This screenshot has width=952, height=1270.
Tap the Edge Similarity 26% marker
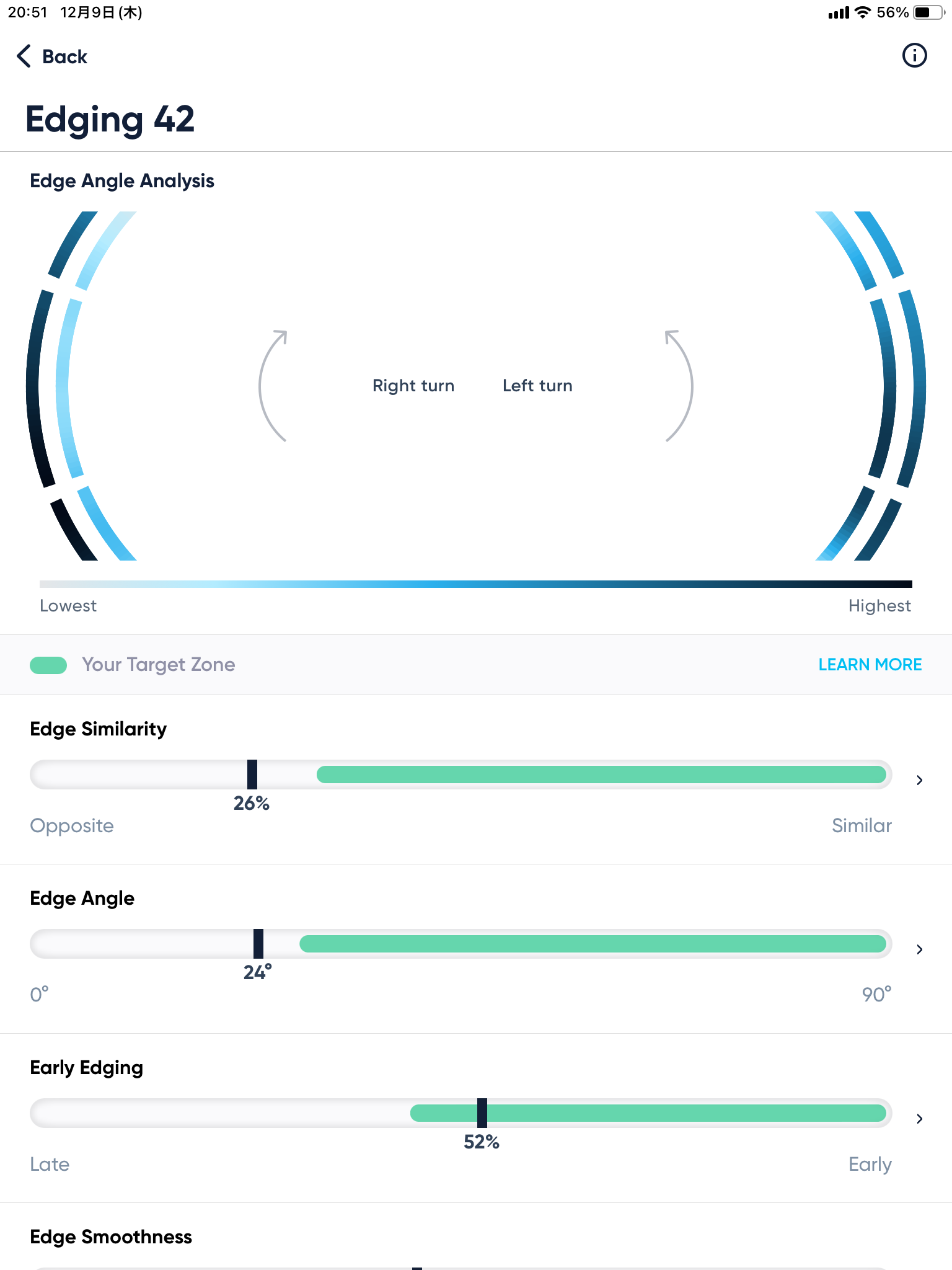click(252, 775)
